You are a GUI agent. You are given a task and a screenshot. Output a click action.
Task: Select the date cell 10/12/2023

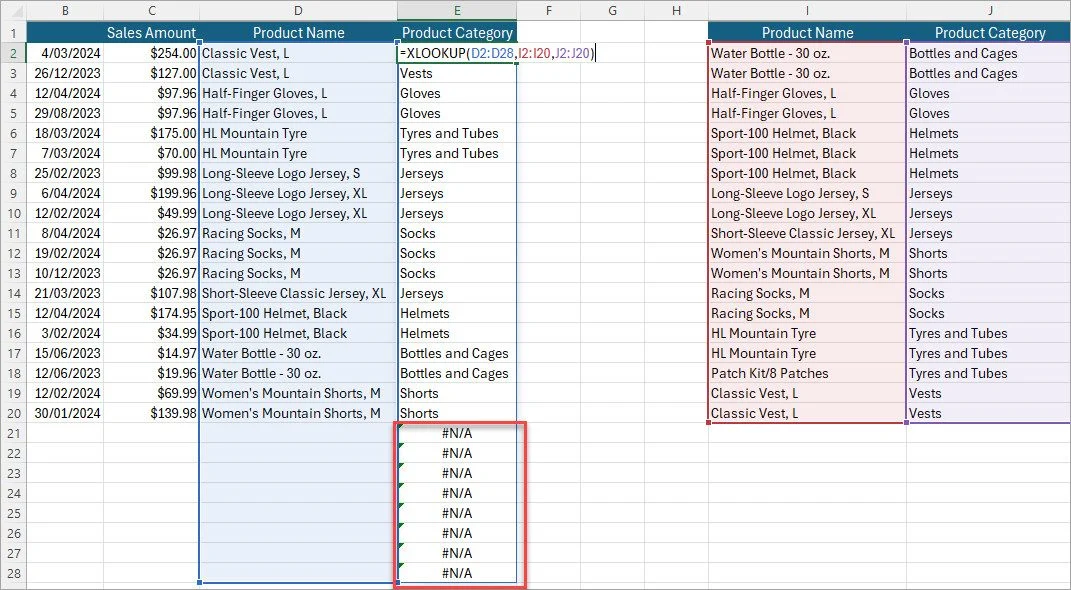pyautogui.click(x=65, y=273)
